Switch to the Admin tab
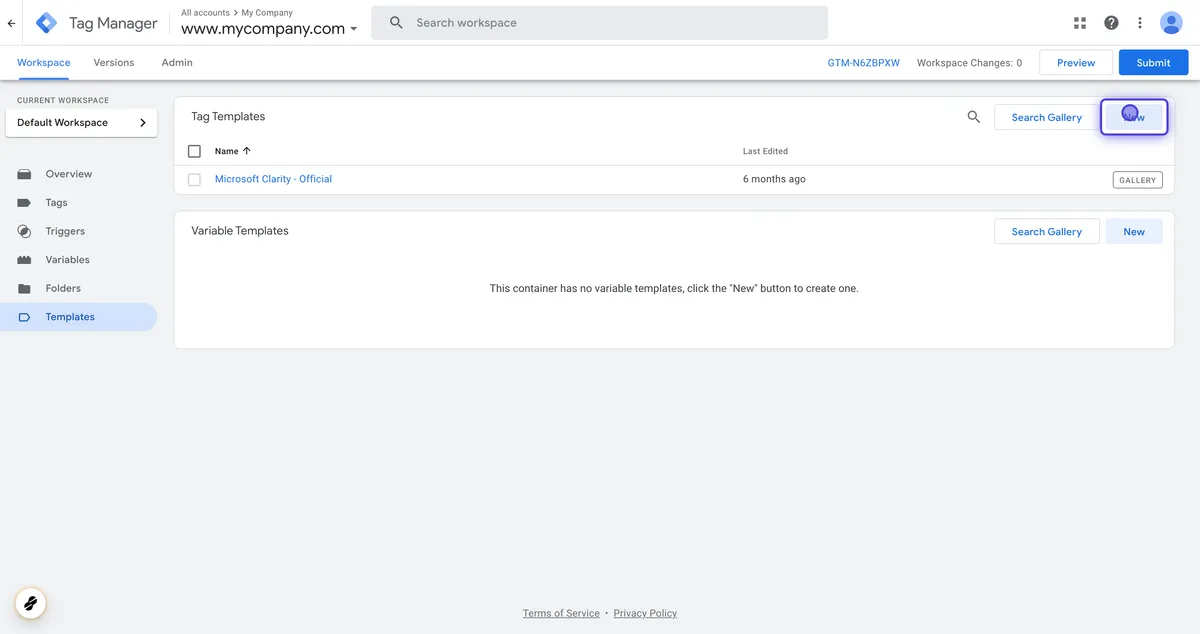 pos(177,62)
